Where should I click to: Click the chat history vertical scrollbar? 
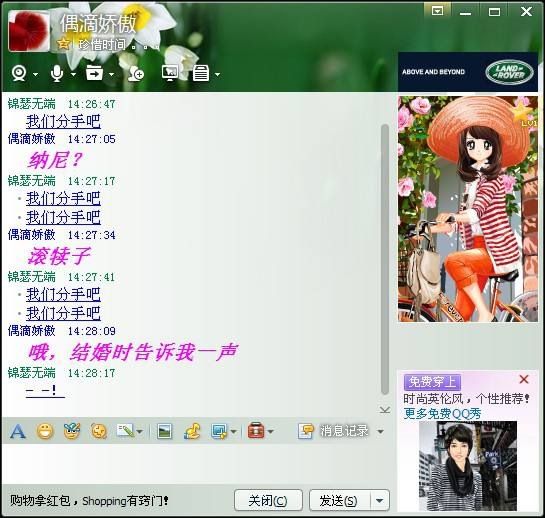tap(384, 259)
